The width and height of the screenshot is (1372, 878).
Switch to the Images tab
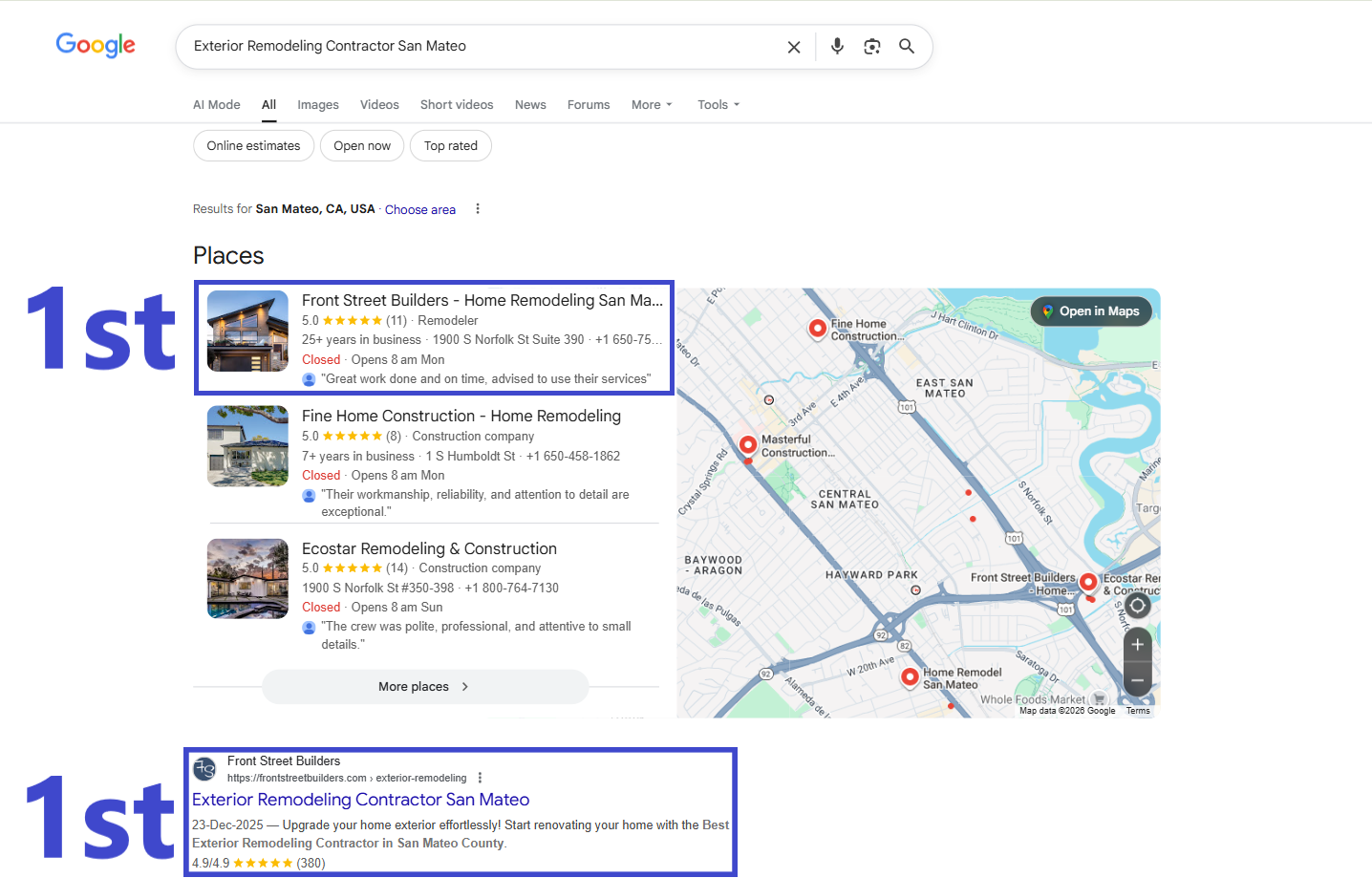click(318, 105)
